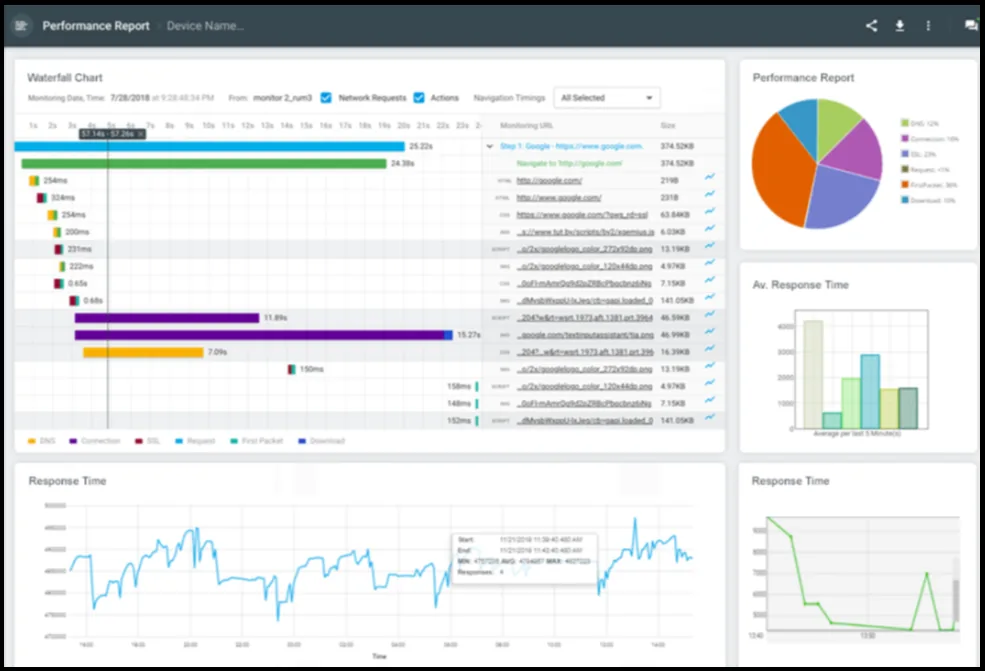The image size is (985, 671).
Task: Toggle Connection in the waterfall legend
Action: [x=94, y=441]
